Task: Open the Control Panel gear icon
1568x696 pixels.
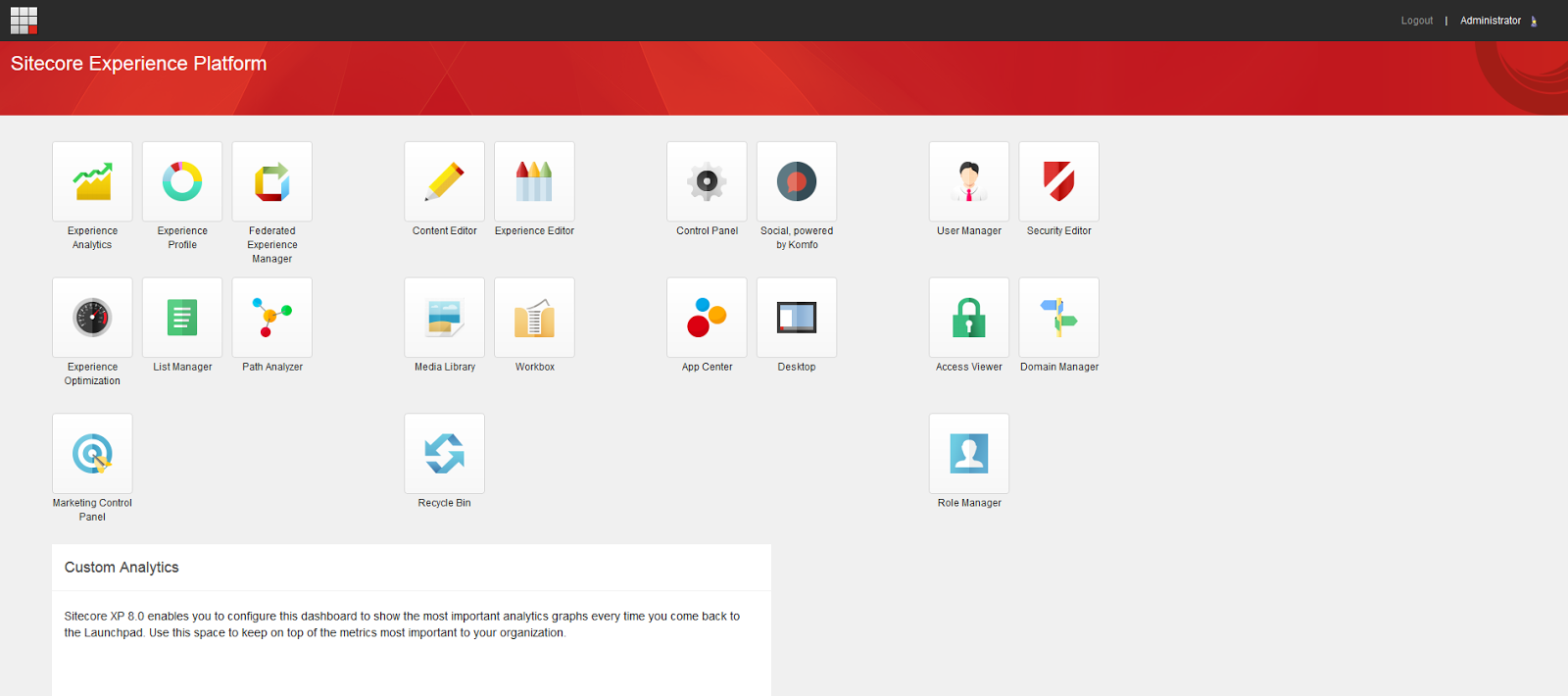Action: pos(707,181)
